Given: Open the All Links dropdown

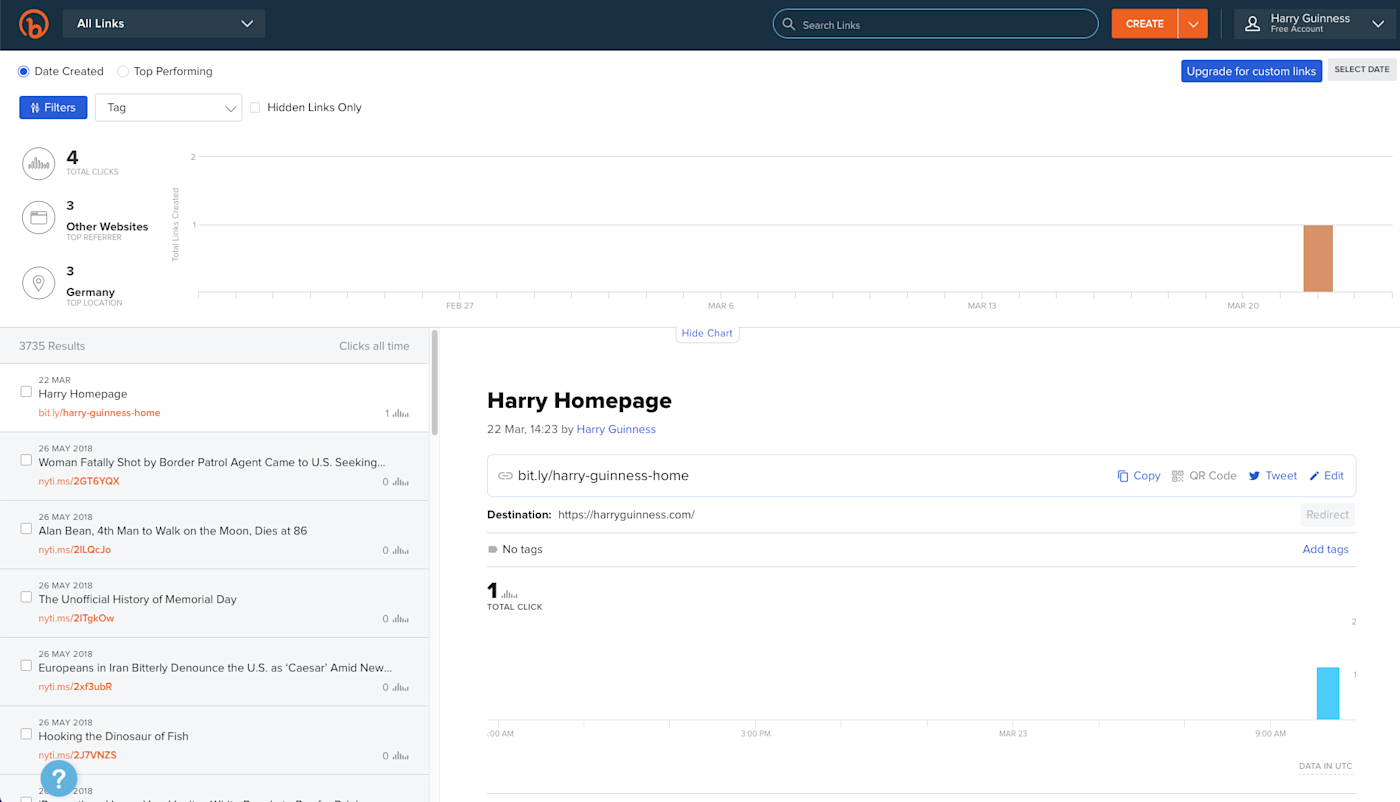Looking at the screenshot, I should click(x=164, y=24).
